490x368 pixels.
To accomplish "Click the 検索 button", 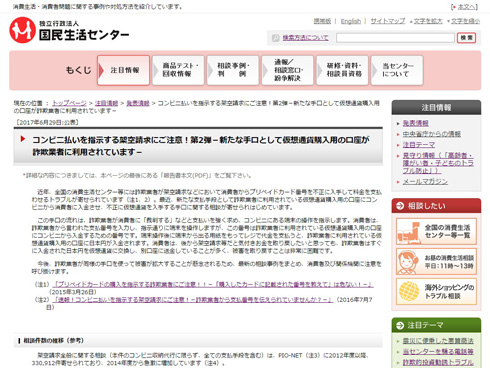I will point(466,38).
